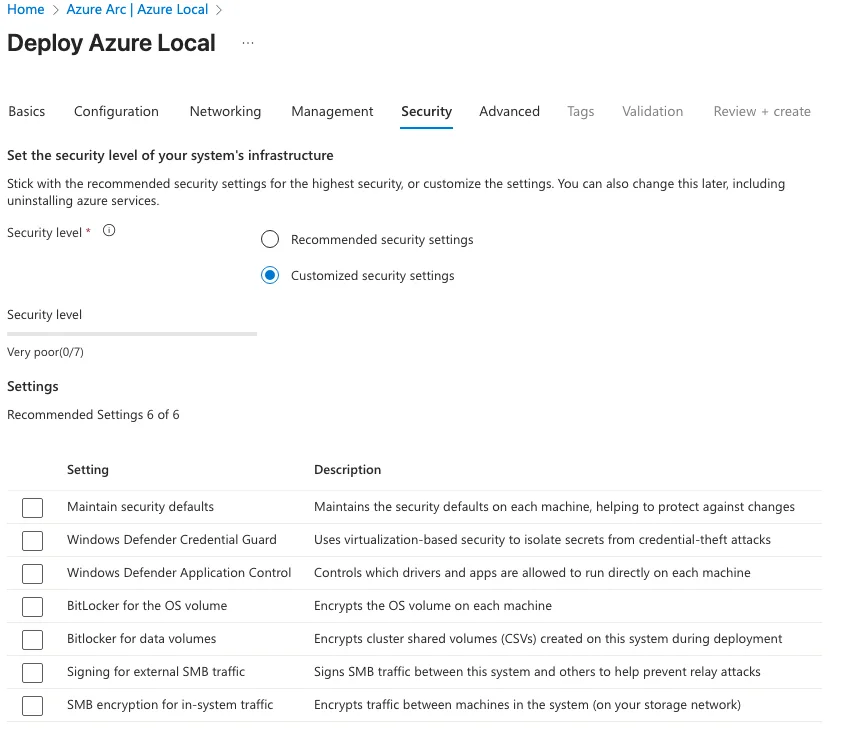Image resolution: width=850 pixels, height=747 pixels.
Task: Open the Configuration tab
Action: tap(116, 112)
